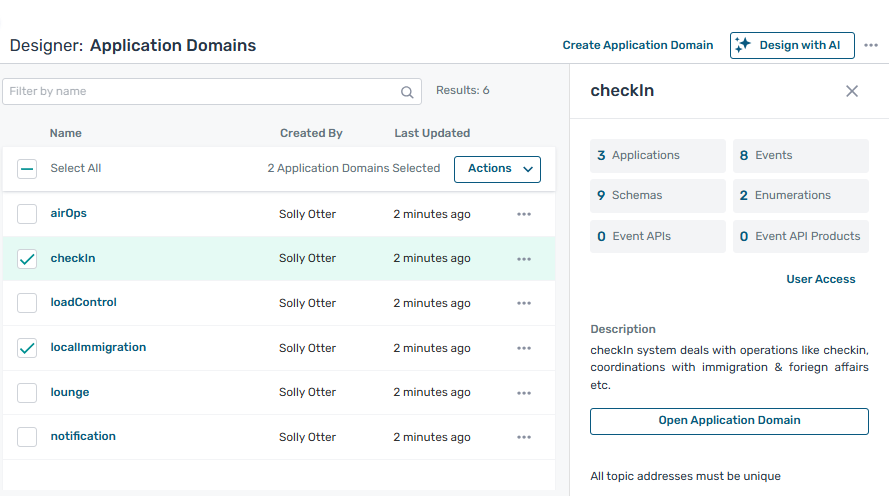Open page-level more options beside Design with AI
889x496 pixels.
pyautogui.click(x=871, y=45)
